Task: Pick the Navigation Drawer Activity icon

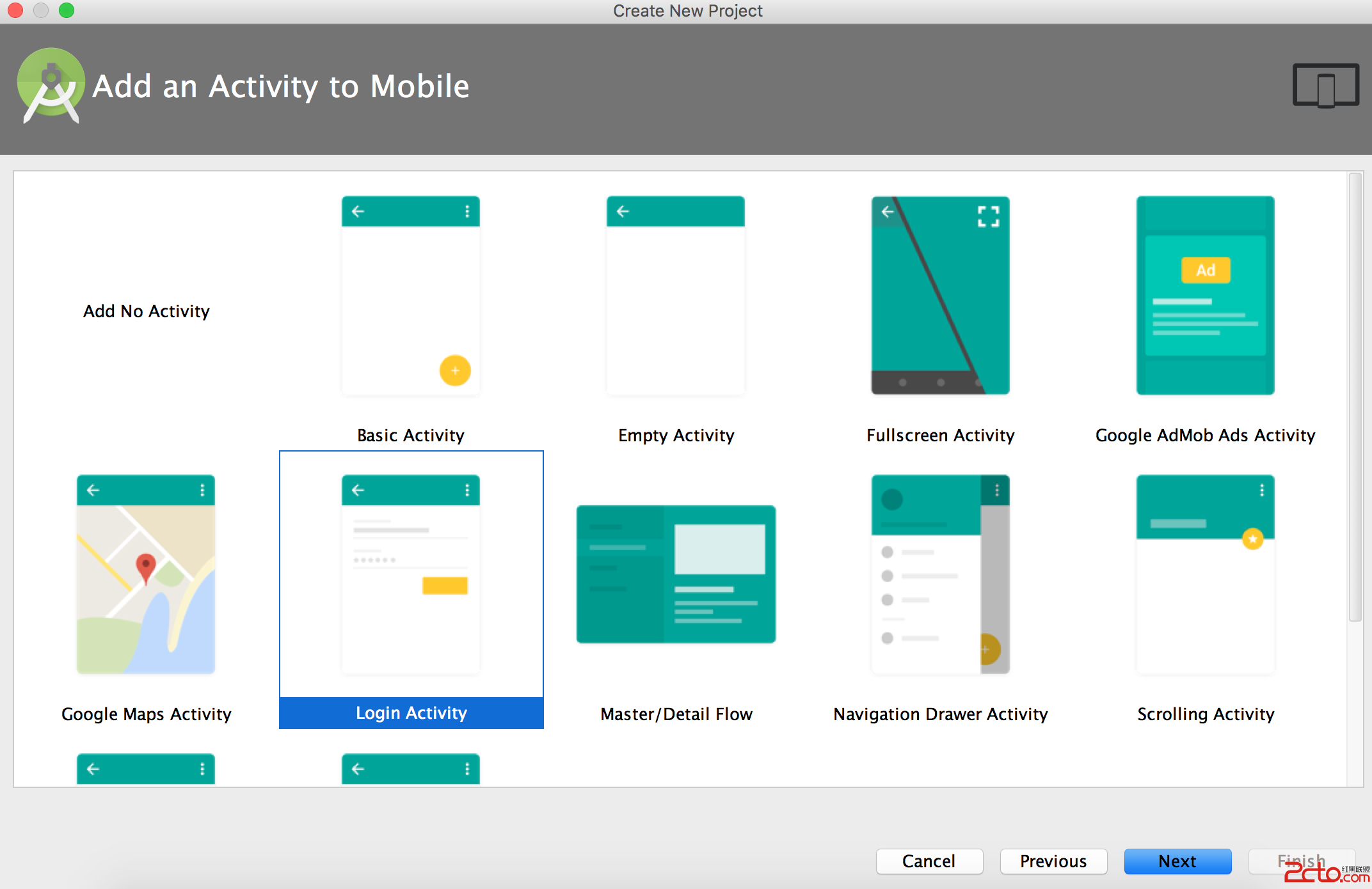Action: [940, 574]
